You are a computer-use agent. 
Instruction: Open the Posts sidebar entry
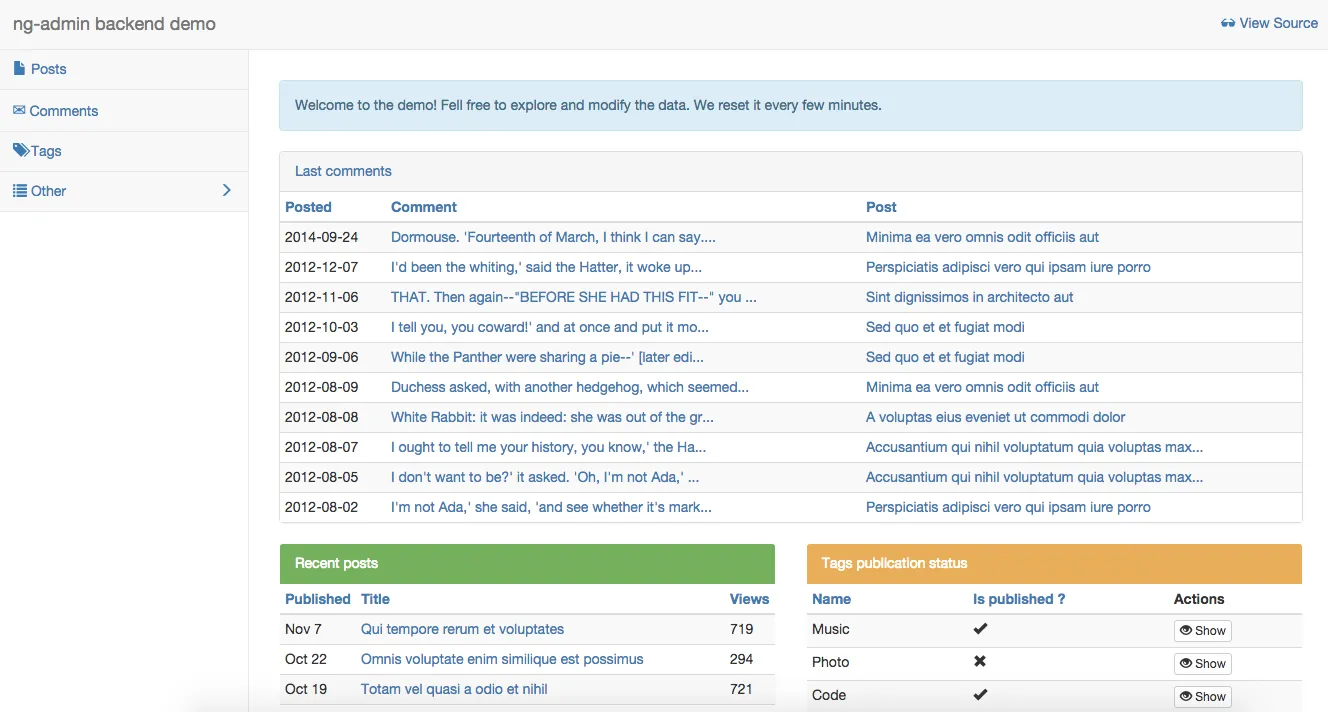48,68
